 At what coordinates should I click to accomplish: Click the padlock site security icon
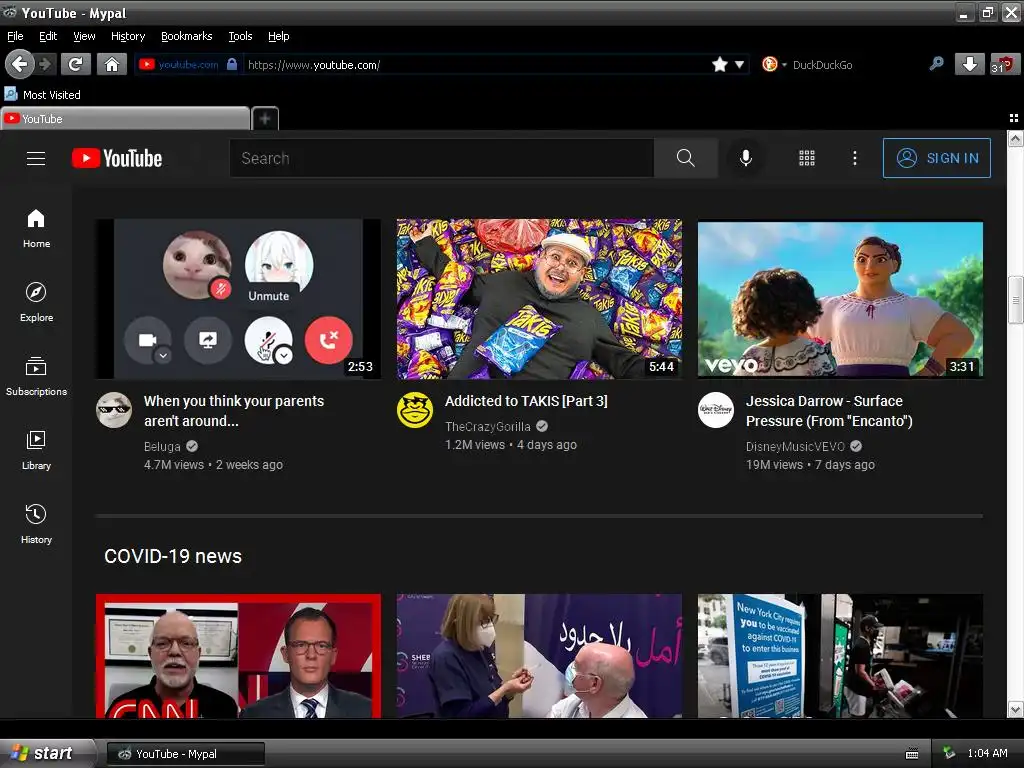pyautogui.click(x=231, y=64)
